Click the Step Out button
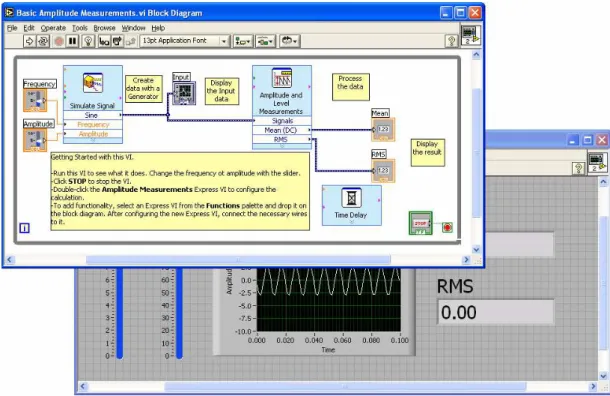Image resolution: width=610 pixels, height=396 pixels. coord(131,41)
